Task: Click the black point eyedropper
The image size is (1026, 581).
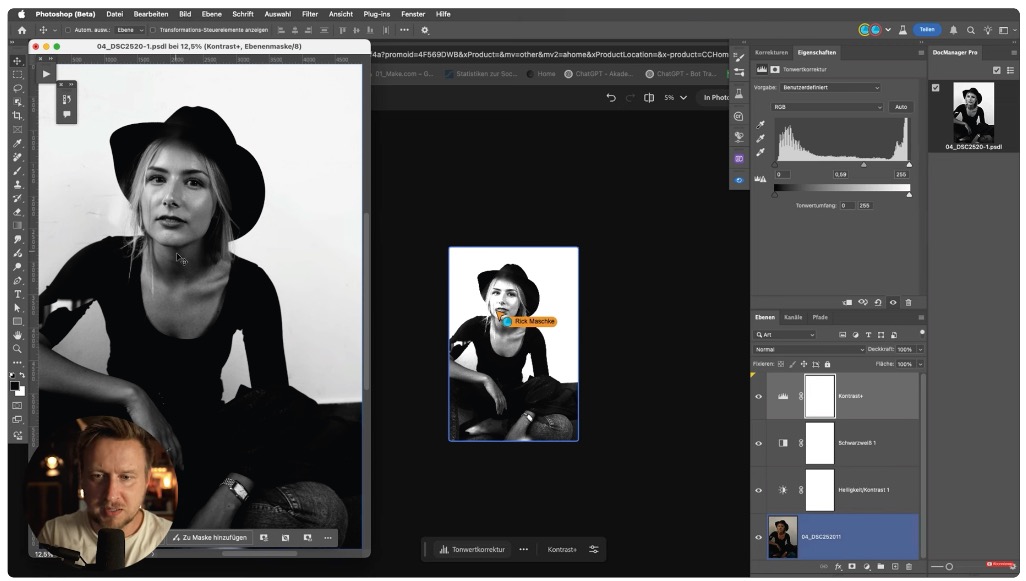Action: pyautogui.click(x=761, y=124)
